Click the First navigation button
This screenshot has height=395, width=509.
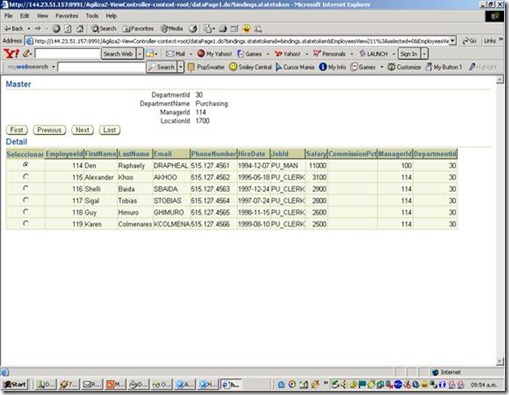(x=17, y=130)
